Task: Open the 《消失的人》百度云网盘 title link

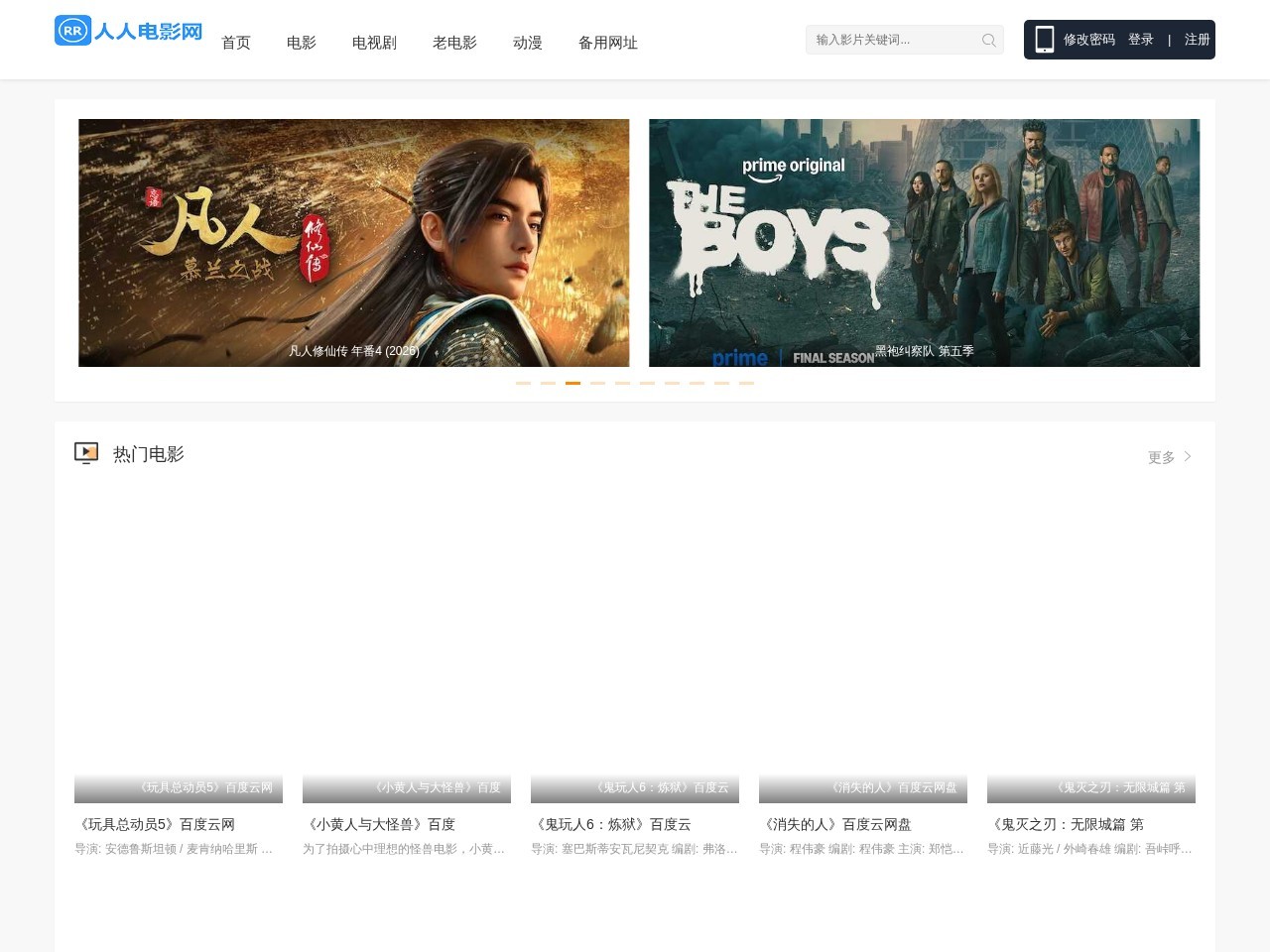Action: coord(835,824)
